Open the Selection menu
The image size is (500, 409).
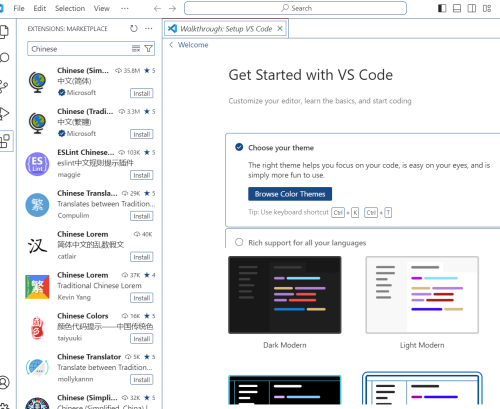(x=70, y=8)
